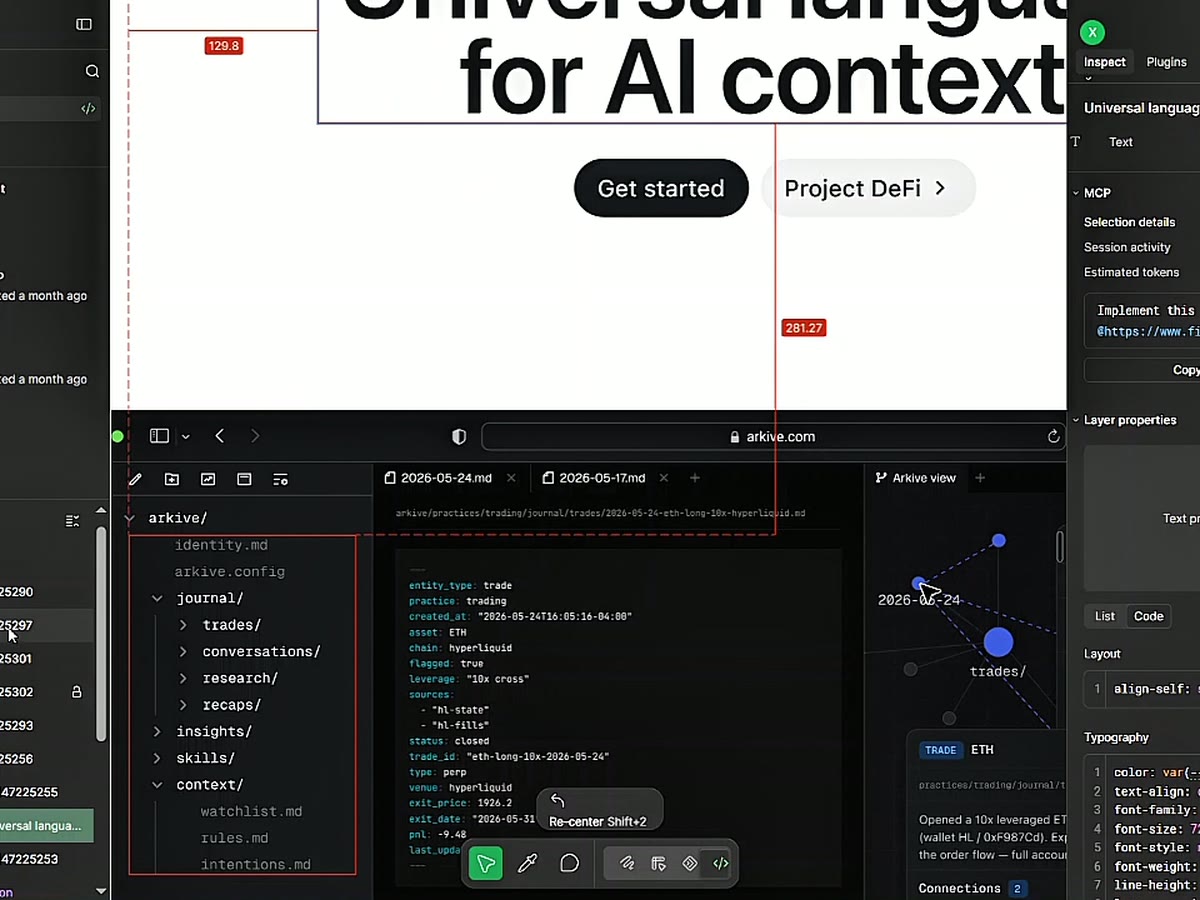1200x900 pixels.
Task: Open Estimated tokens in MCP
Action: (1131, 272)
